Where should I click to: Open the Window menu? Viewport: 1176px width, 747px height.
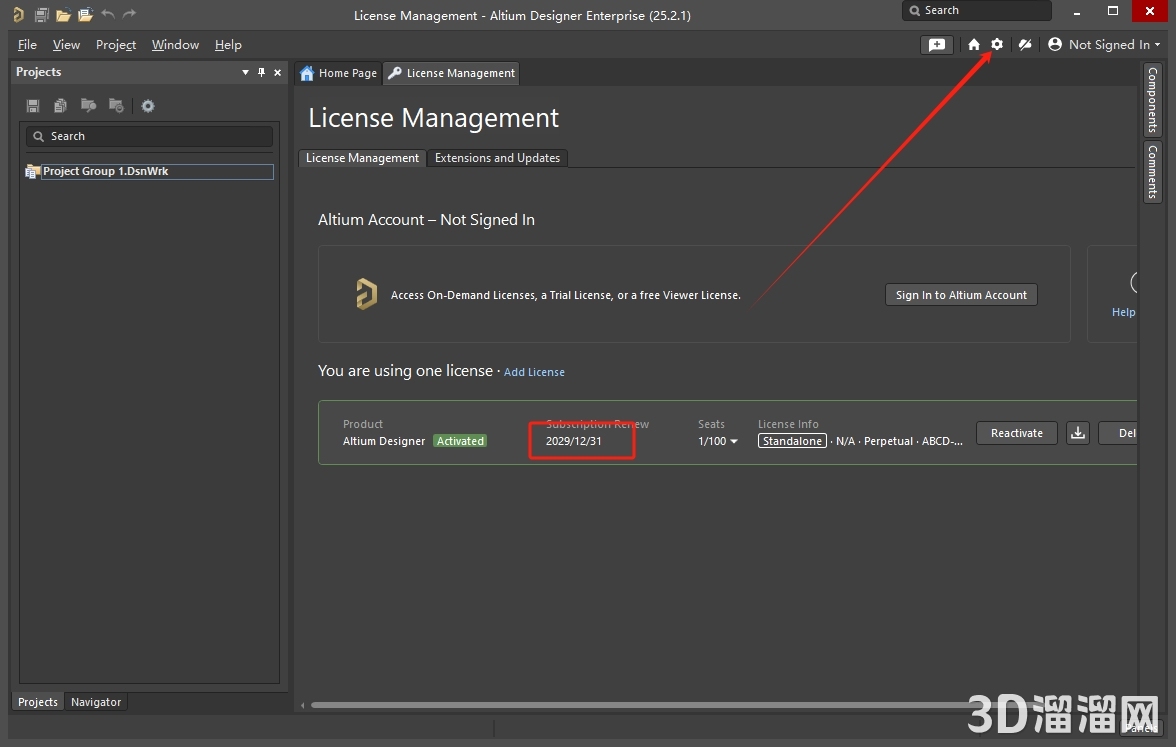(175, 45)
